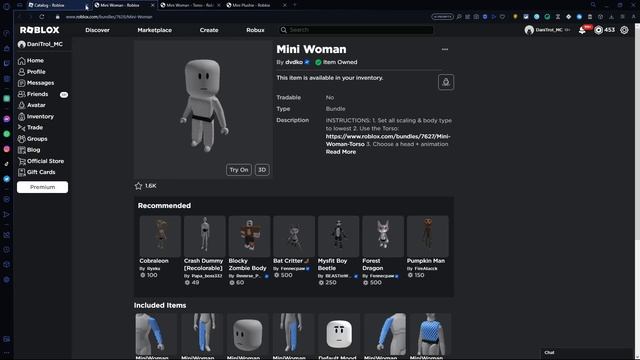The height and width of the screenshot is (360, 640).
Task: Open creator dvdko's profile
Action: [294, 62]
